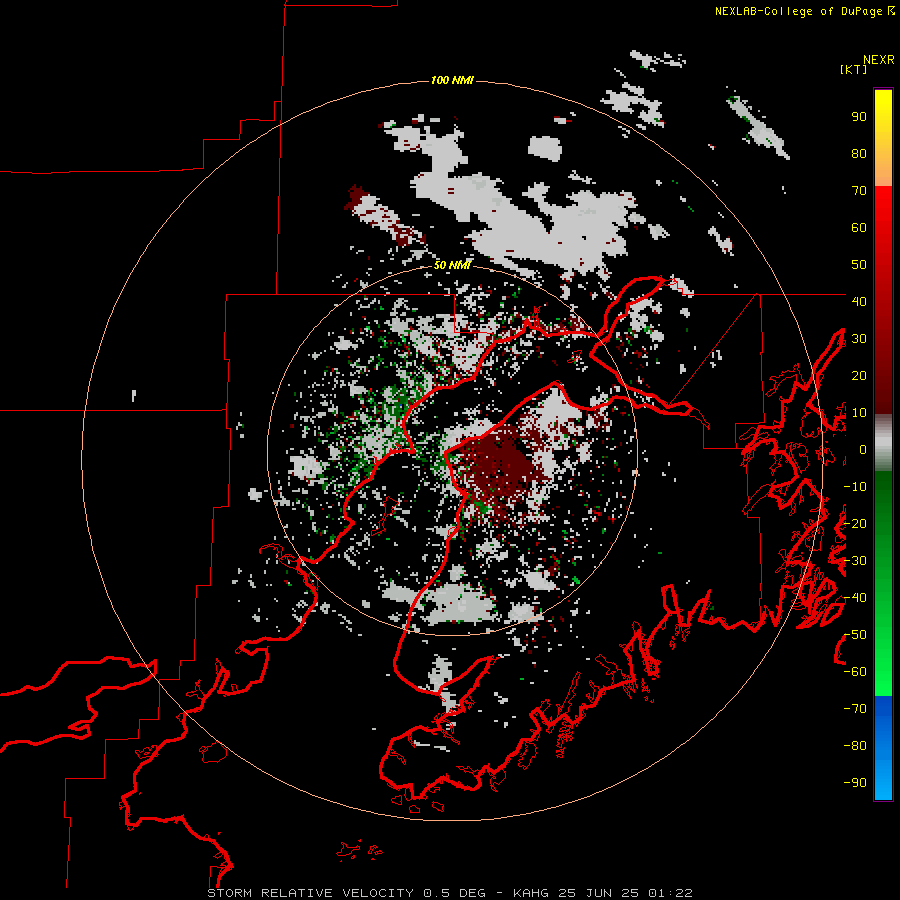Screen dimensions: 900x900
Task: Click the 90 value on velocity scale
Action: tap(859, 117)
